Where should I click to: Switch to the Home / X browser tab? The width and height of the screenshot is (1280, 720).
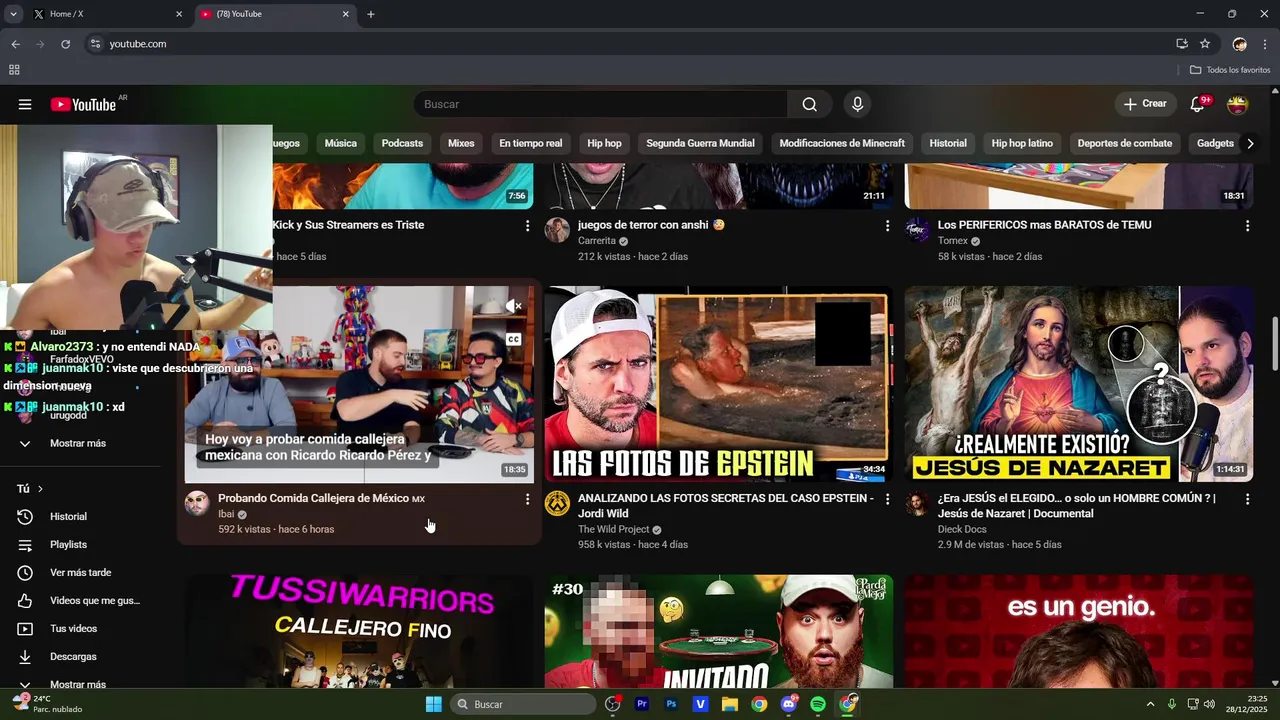107,14
